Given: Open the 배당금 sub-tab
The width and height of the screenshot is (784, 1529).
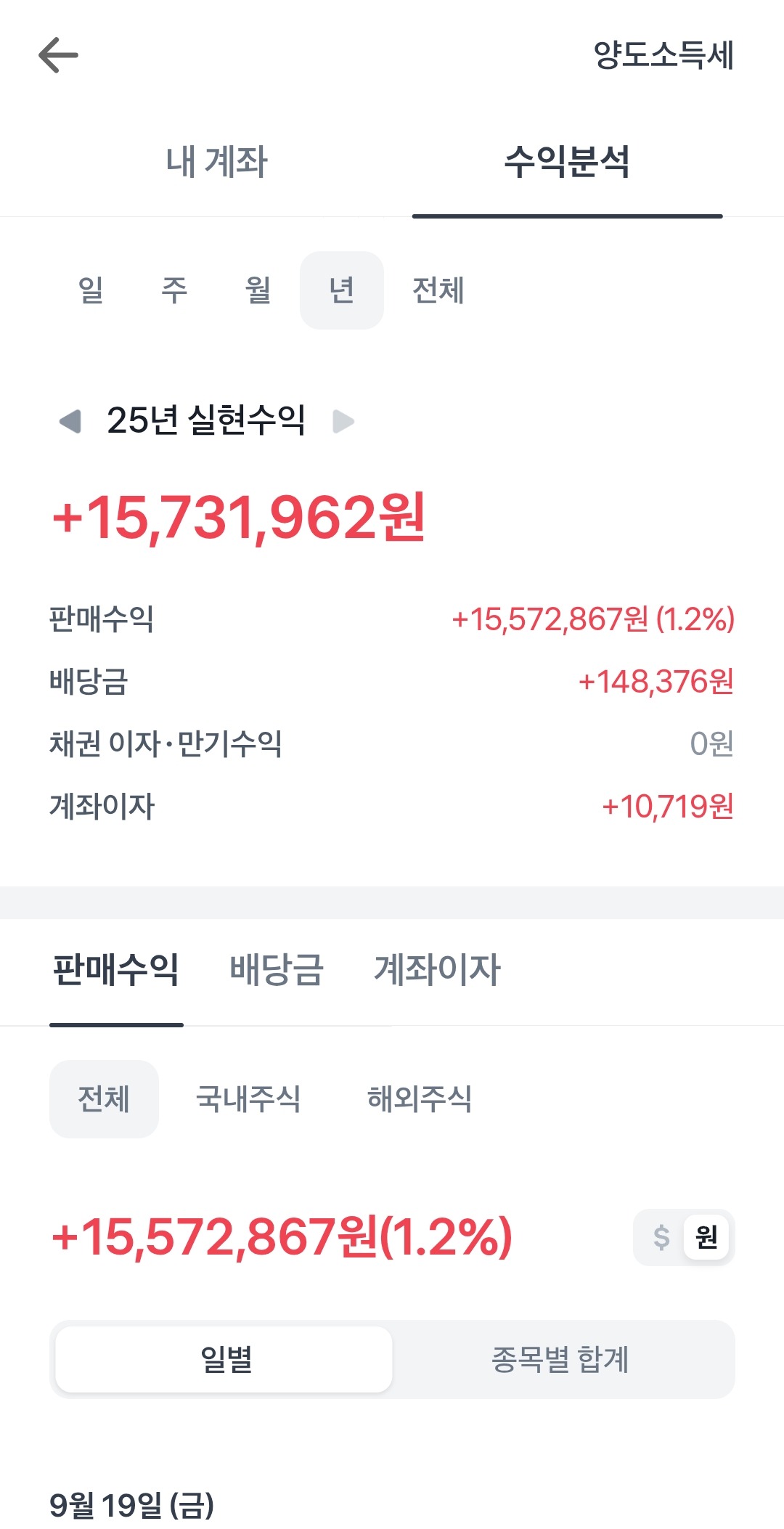Looking at the screenshot, I should click(277, 970).
